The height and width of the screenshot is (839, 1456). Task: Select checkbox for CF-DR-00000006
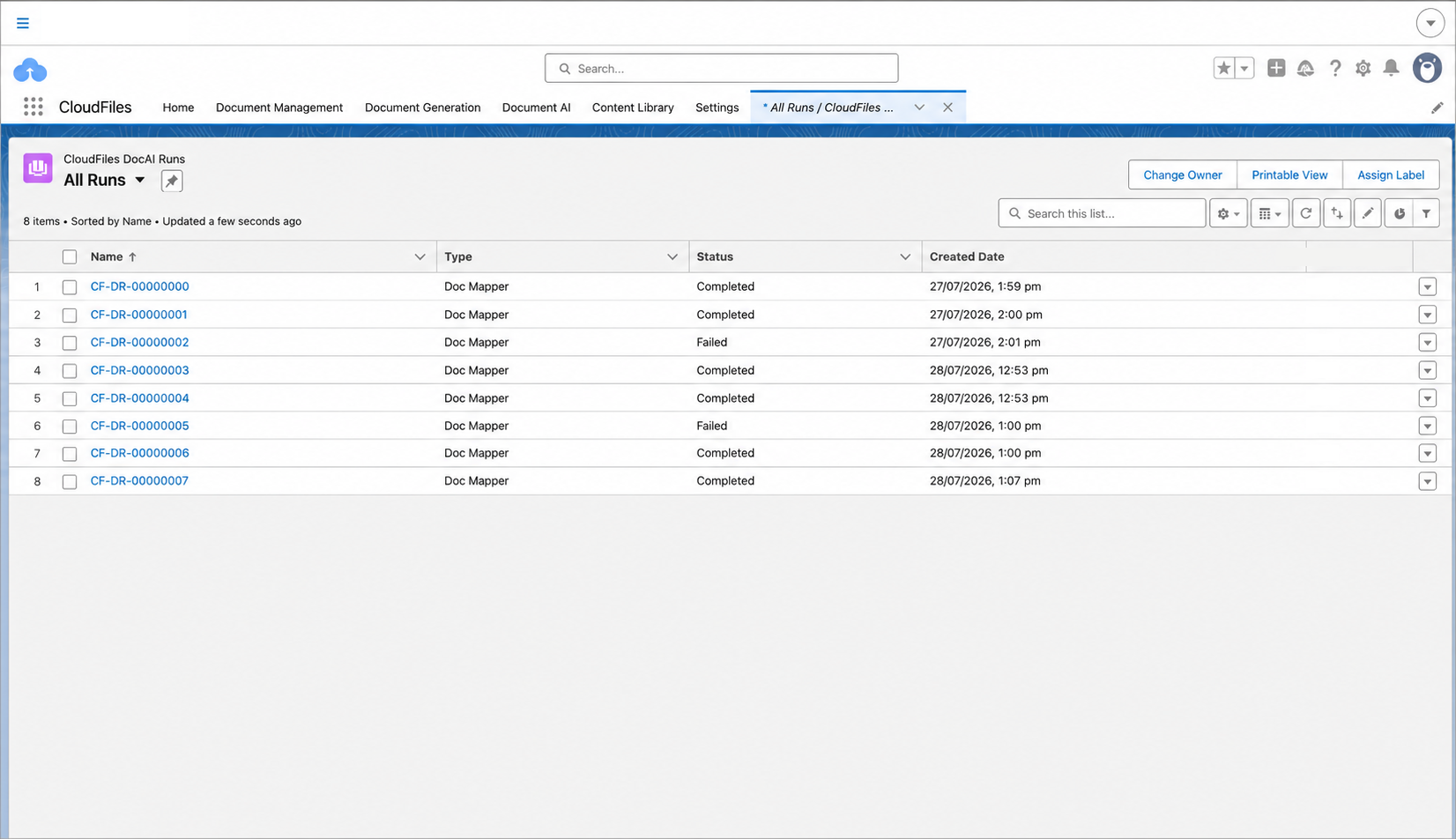[70, 454]
